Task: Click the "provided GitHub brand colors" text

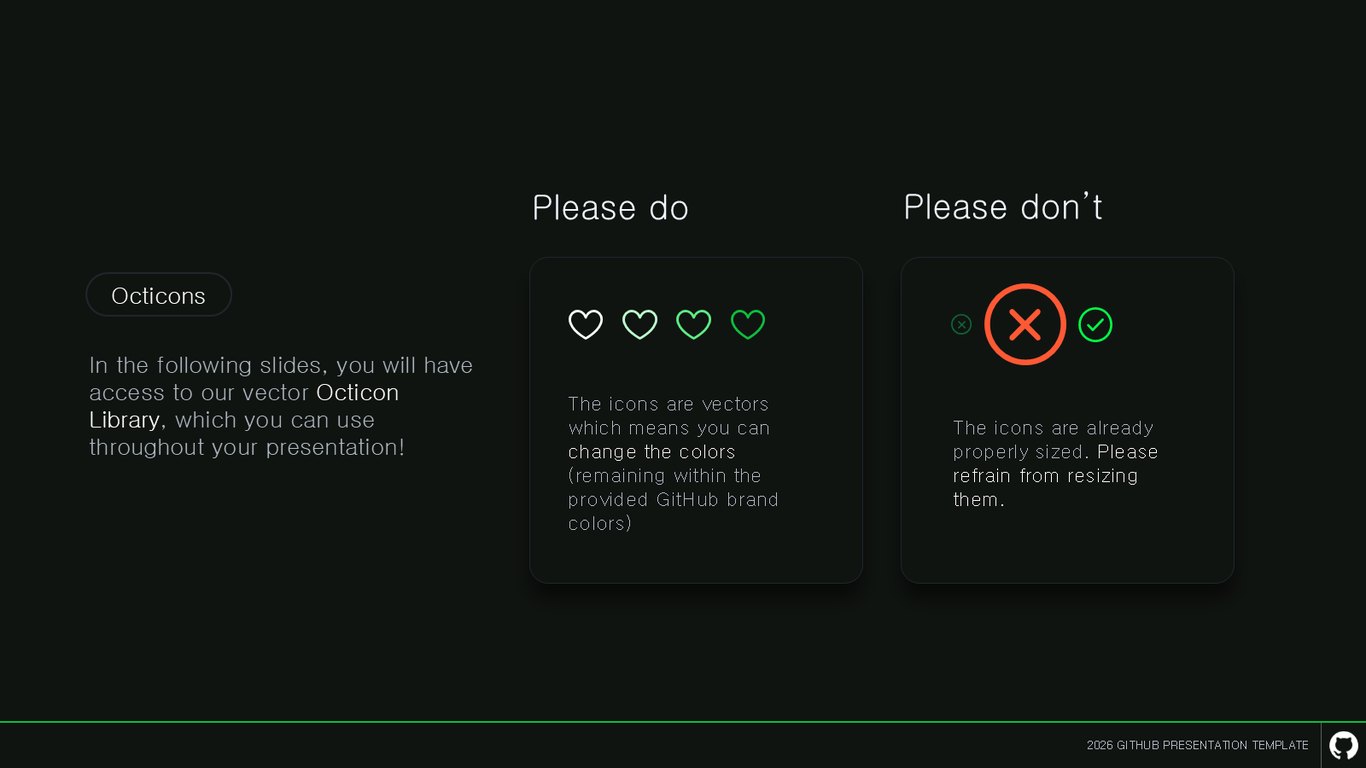Action: pos(673,511)
